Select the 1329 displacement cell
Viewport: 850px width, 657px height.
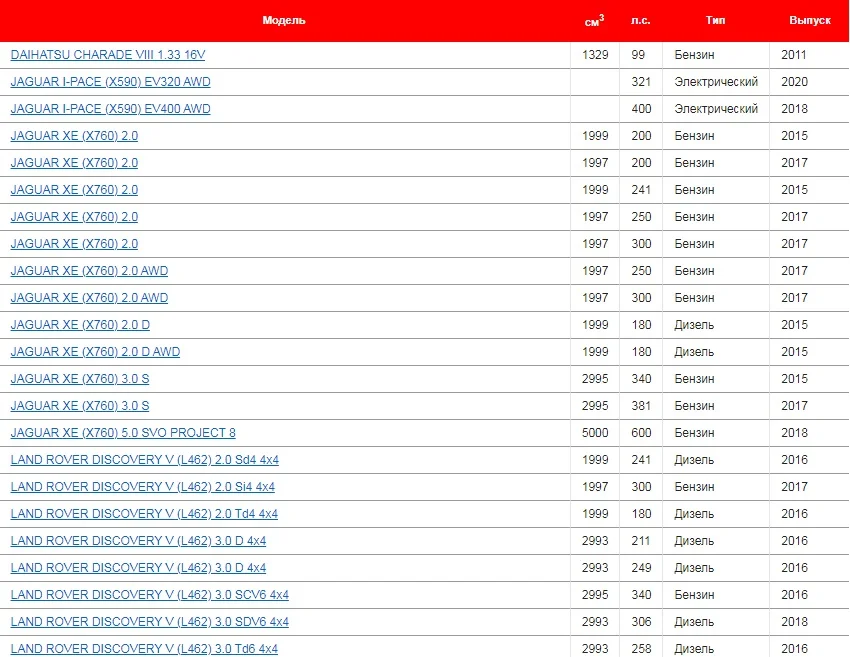[x=595, y=55]
